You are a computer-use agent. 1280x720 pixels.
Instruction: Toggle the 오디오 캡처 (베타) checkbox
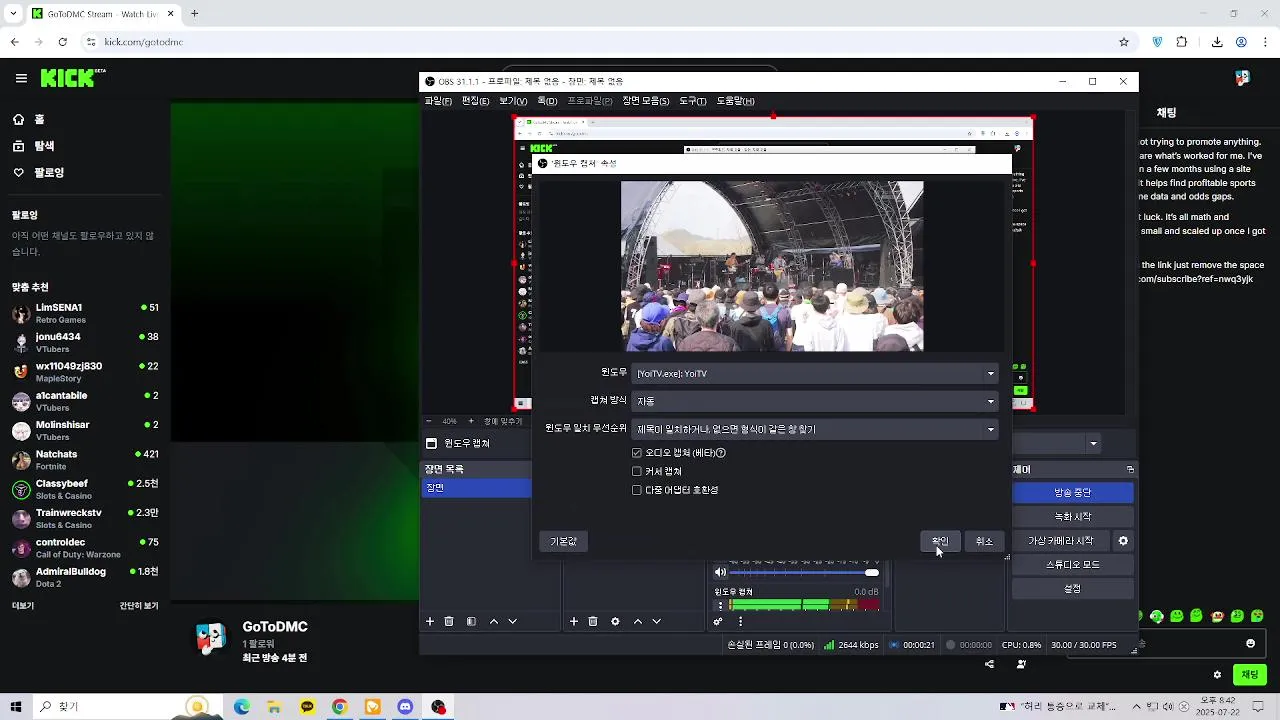pyautogui.click(x=637, y=453)
